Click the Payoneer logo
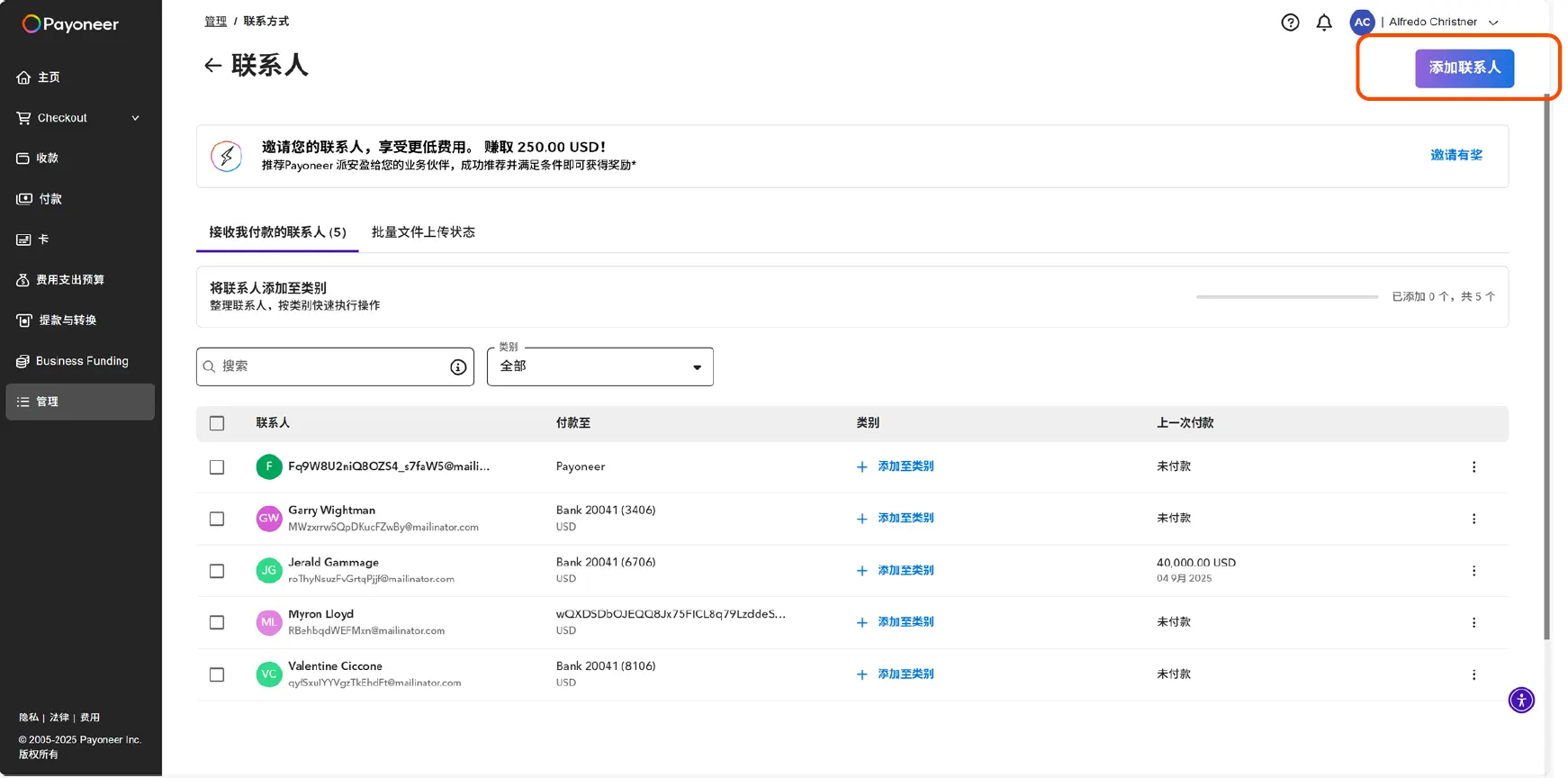This screenshot has height=778, width=1568. tap(70, 24)
